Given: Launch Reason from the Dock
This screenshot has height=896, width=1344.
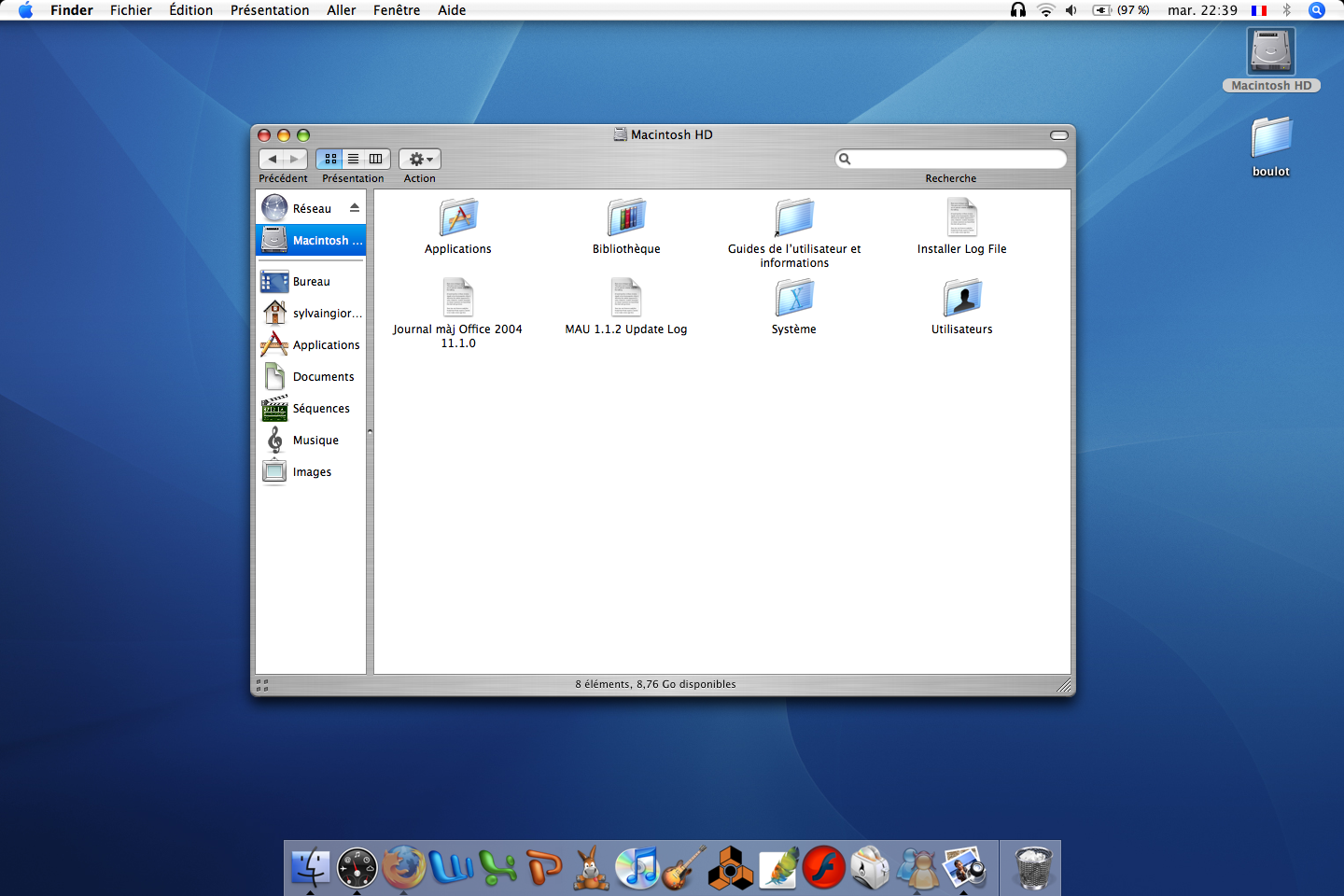Looking at the screenshot, I should tap(731, 868).
